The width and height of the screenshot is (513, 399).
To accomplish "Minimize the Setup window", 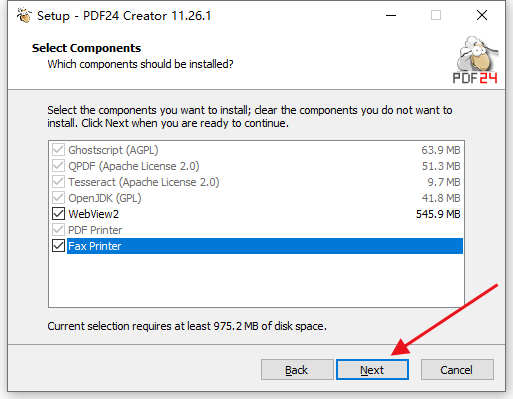I will point(391,15).
